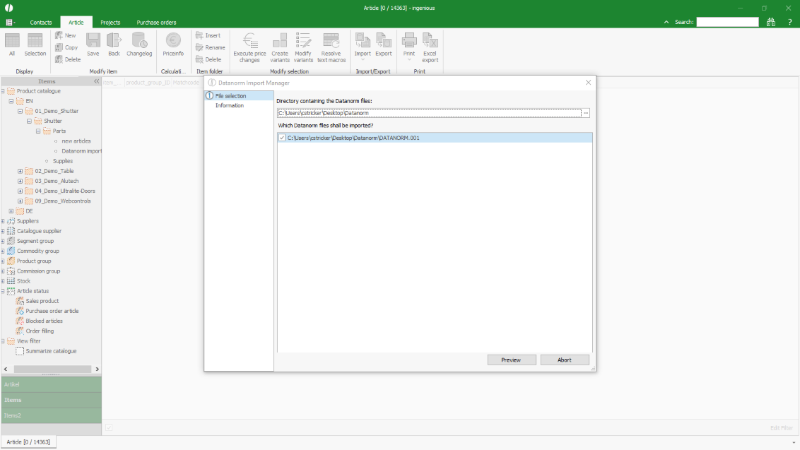The width and height of the screenshot is (800, 450).
Task: Click the Selection display icon
Action: coord(35,44)
